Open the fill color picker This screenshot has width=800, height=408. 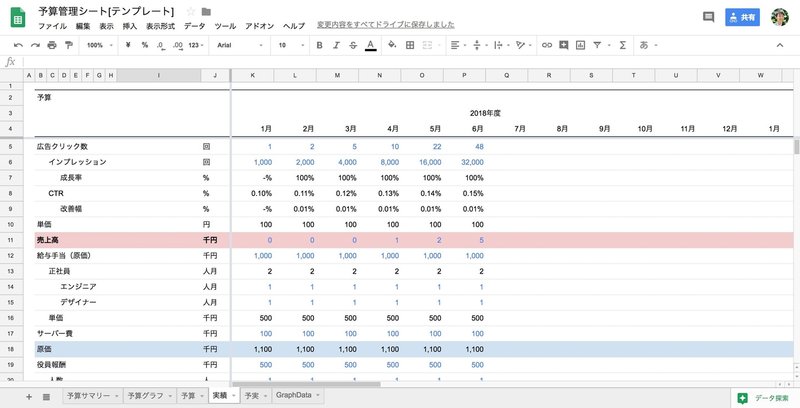point(392,45)
